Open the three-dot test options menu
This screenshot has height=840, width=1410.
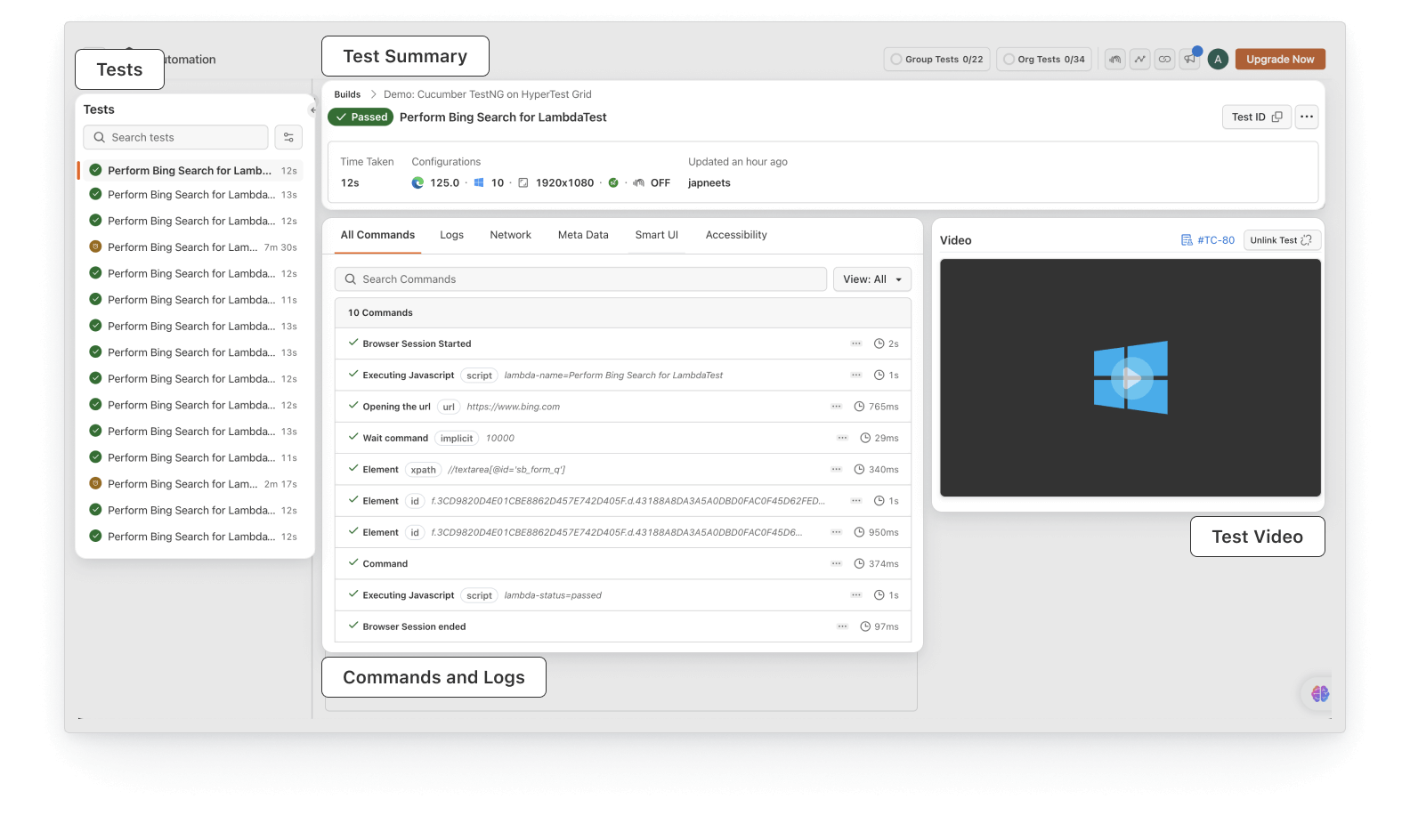1306,117
